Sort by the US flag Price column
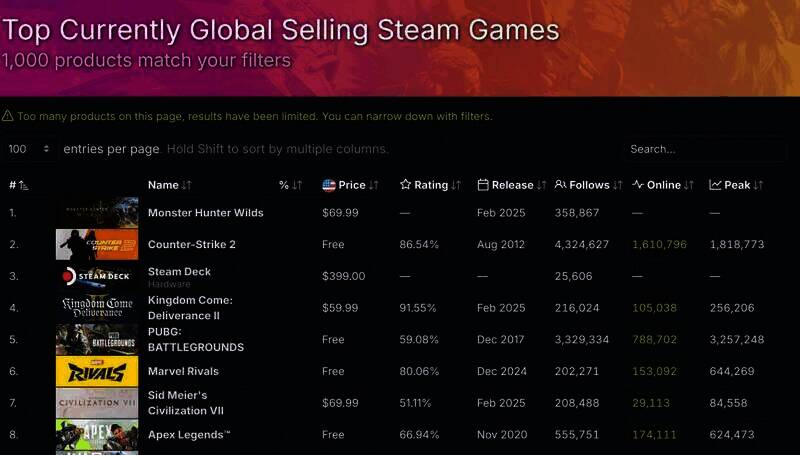 click(350, 185)
